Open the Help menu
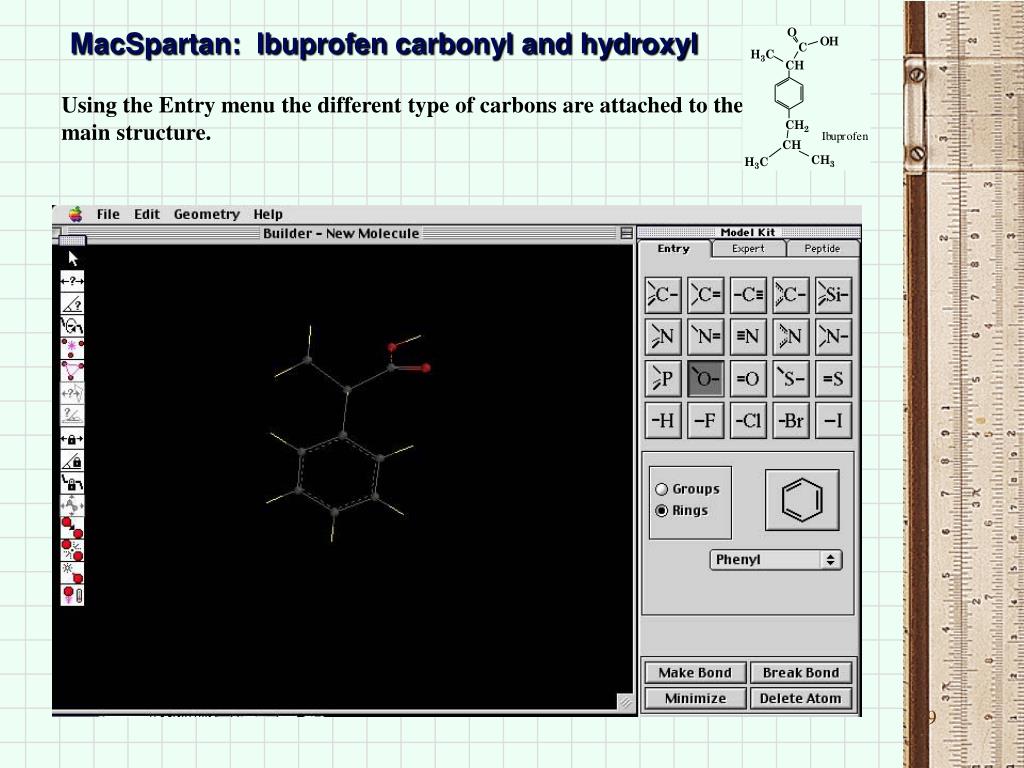 tap(268, 214)
